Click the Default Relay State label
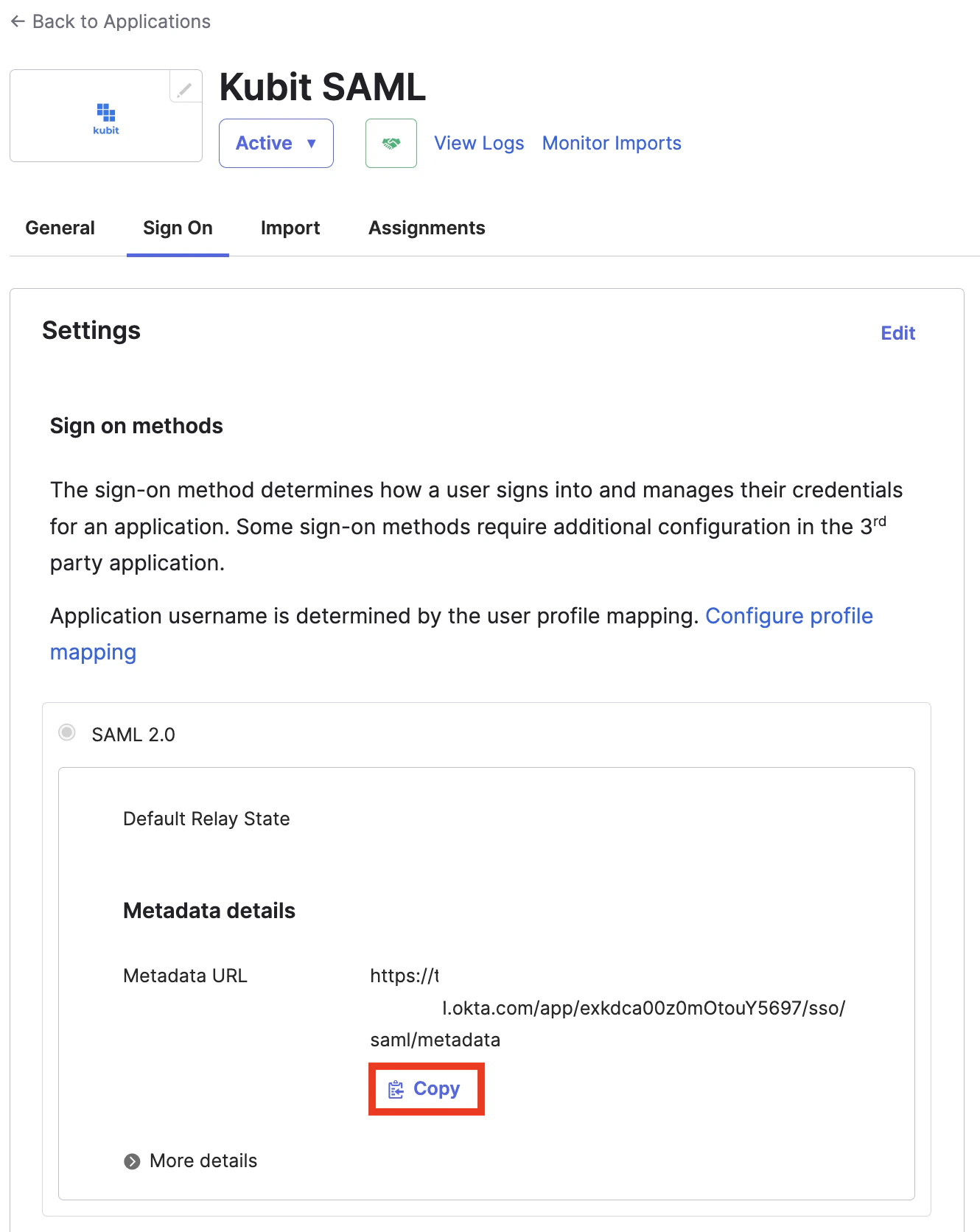Screen dimensions: 980x1232 tap(206, 819)
